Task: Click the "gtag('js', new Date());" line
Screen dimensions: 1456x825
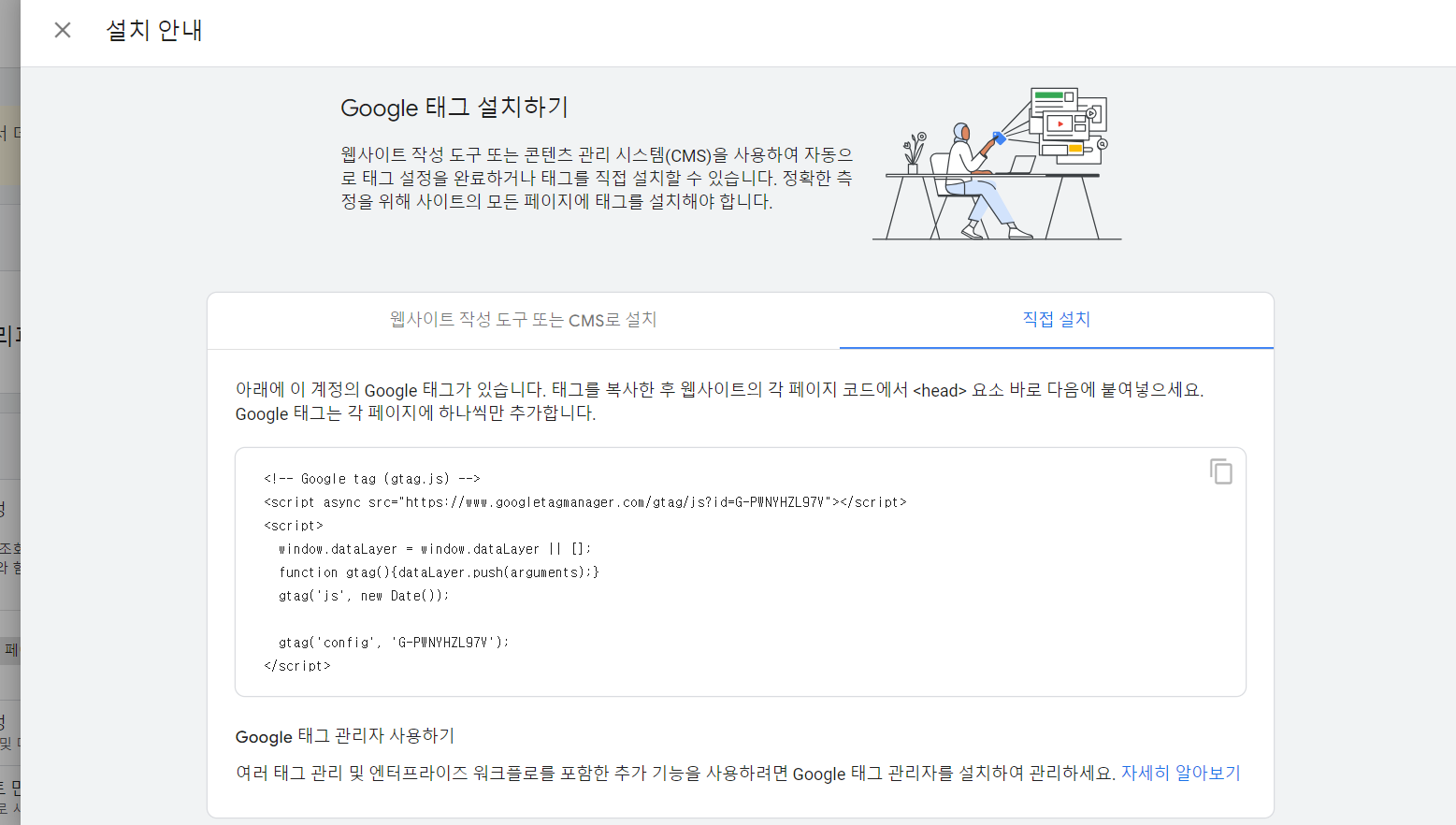Action: (364, 596)
